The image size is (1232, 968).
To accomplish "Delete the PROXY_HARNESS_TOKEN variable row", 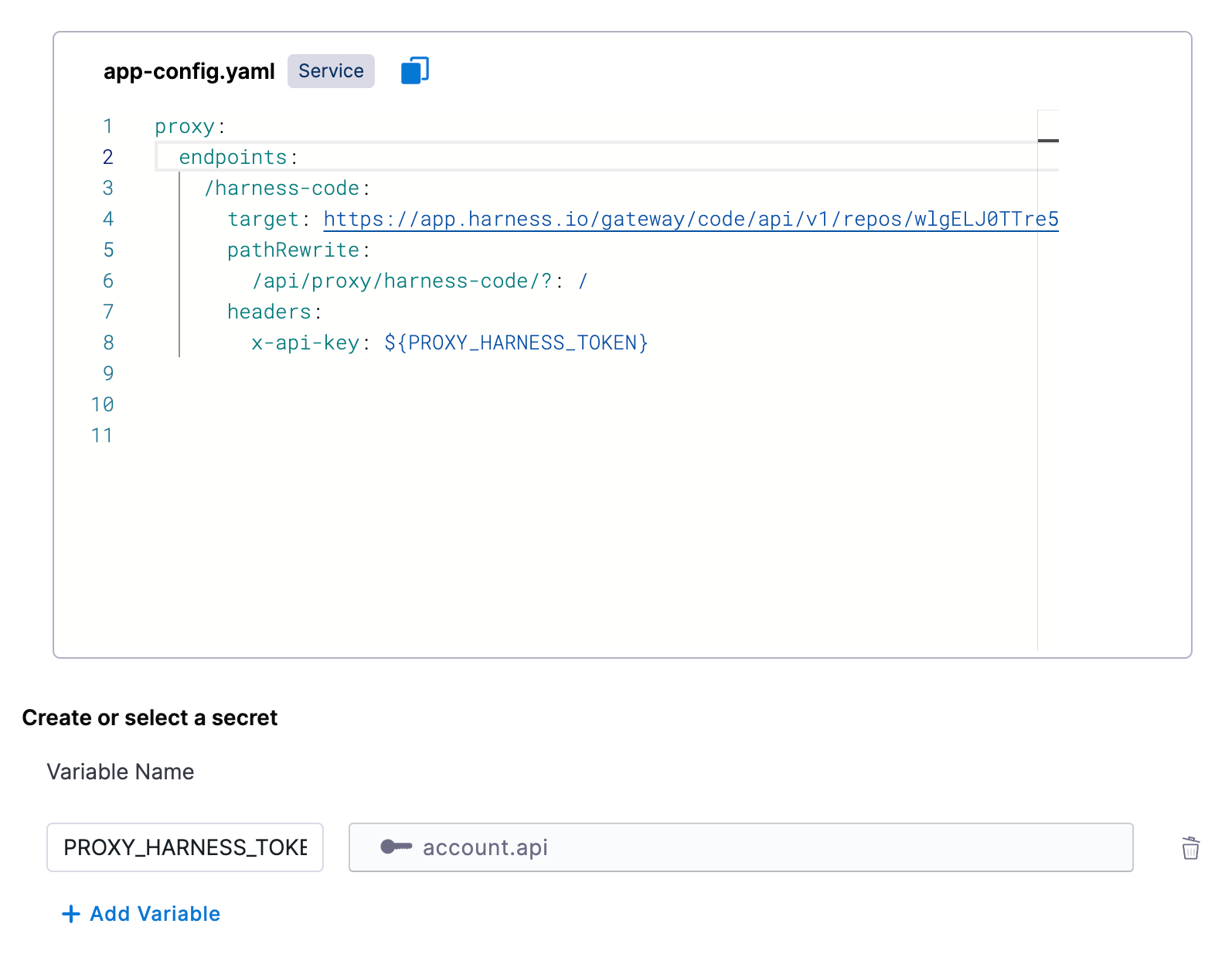I will click(x=1190, y=848).
